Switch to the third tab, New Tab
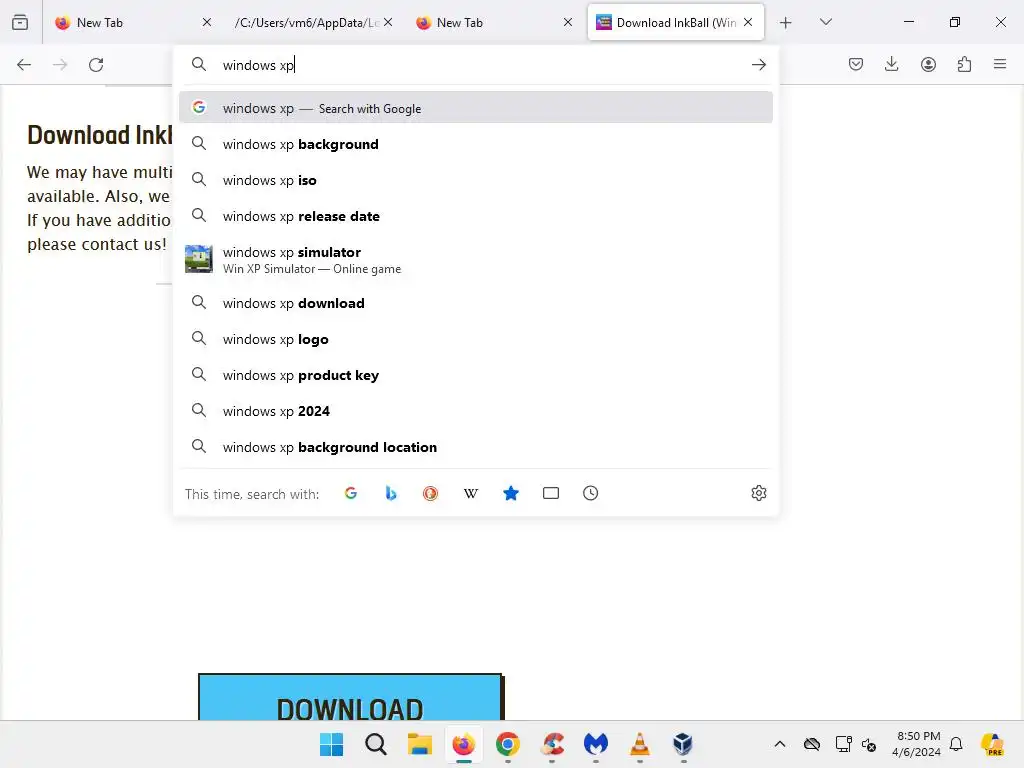Screen dimensions: 1024x768 [494, 22]
